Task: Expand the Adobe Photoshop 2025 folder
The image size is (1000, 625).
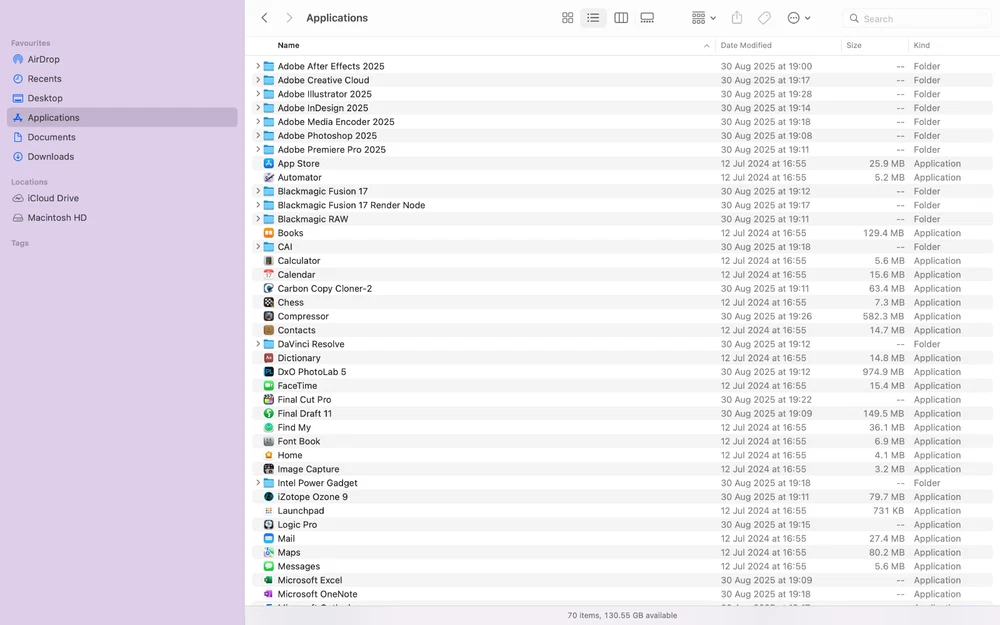Action: [x=258, y=136]
